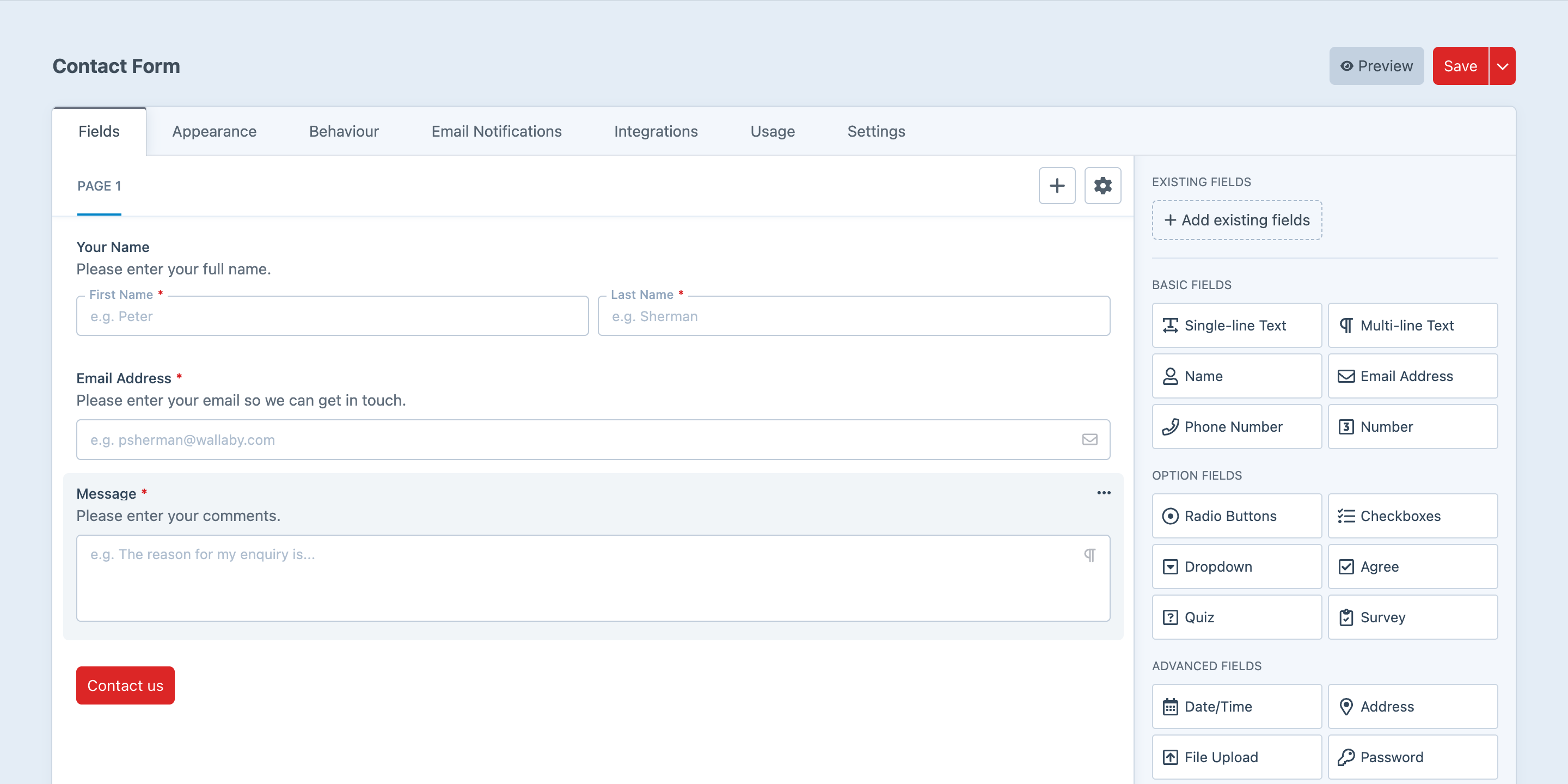
Task: Focus the Message textarea
Action: [593, 578]
